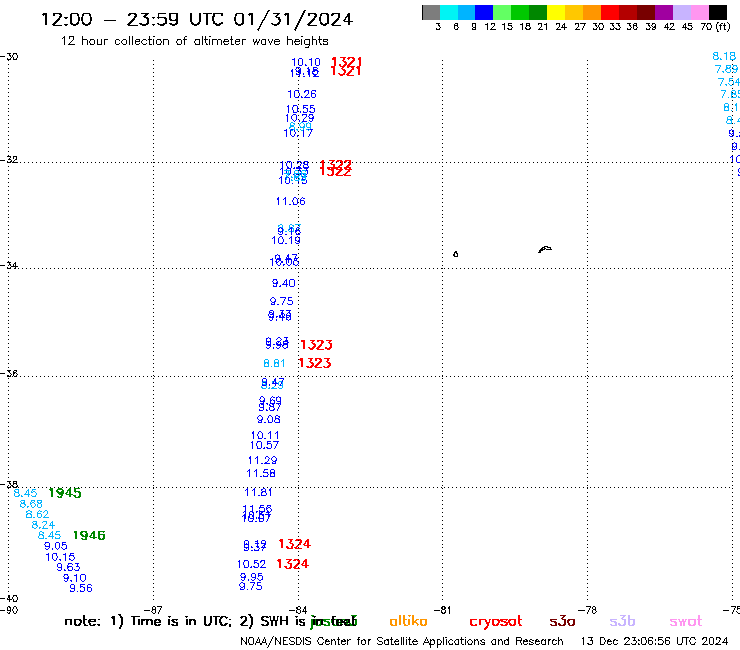Select the yellow swatch in the legend bar
This screenshot has width=740, height=650.
coord(556,12)
